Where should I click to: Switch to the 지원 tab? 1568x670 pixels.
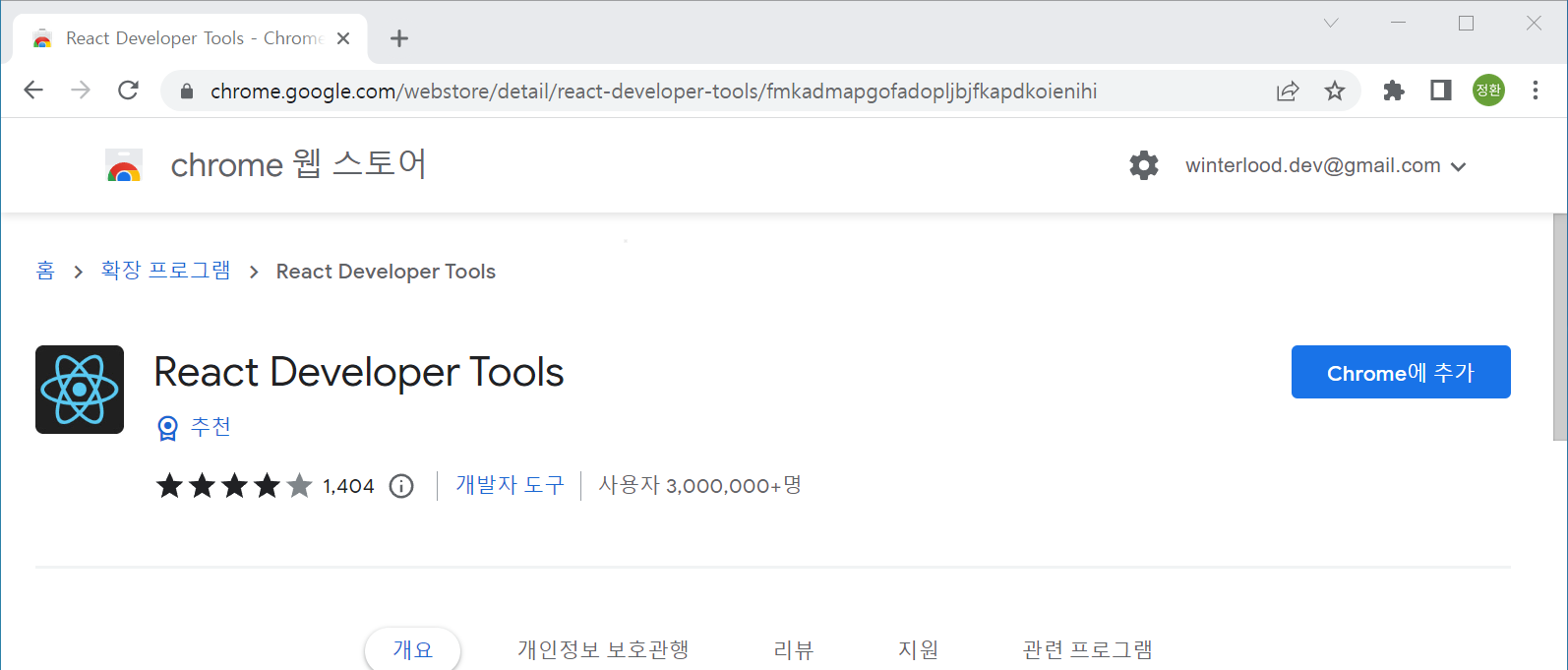918,649
